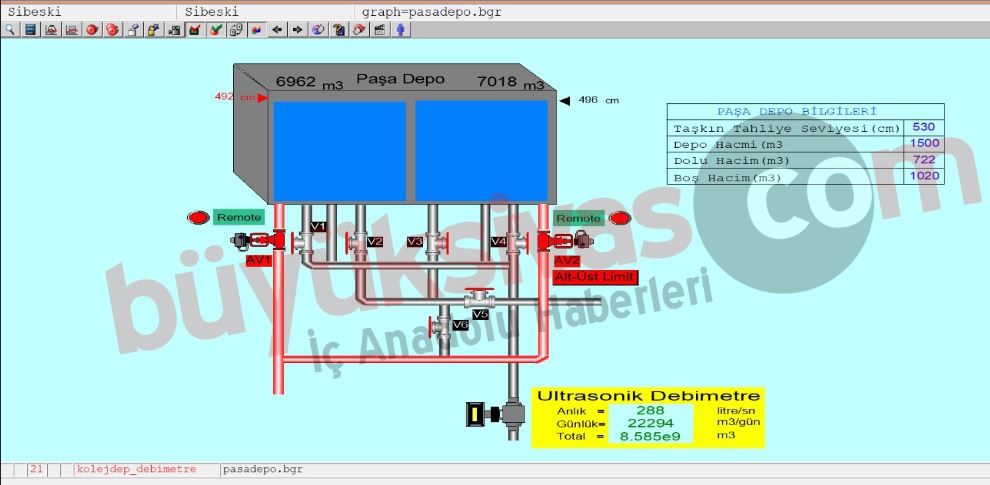This screenshot has width=990, height=485.
Task: Click the forward arrow navigation icon
Action: click(297, 31)
